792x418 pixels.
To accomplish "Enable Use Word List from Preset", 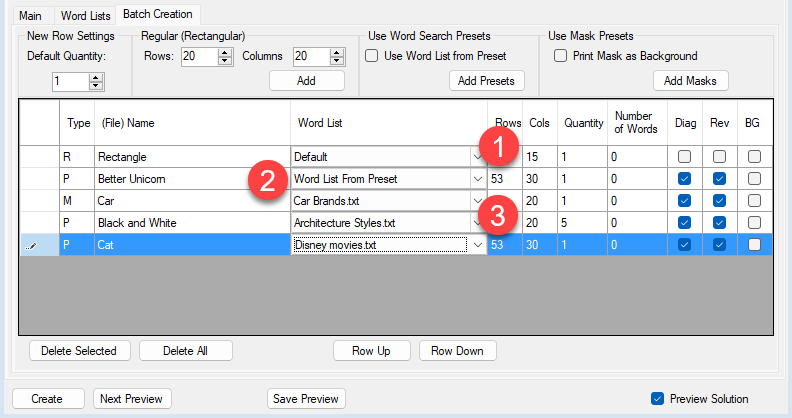I will click(374, 56).
